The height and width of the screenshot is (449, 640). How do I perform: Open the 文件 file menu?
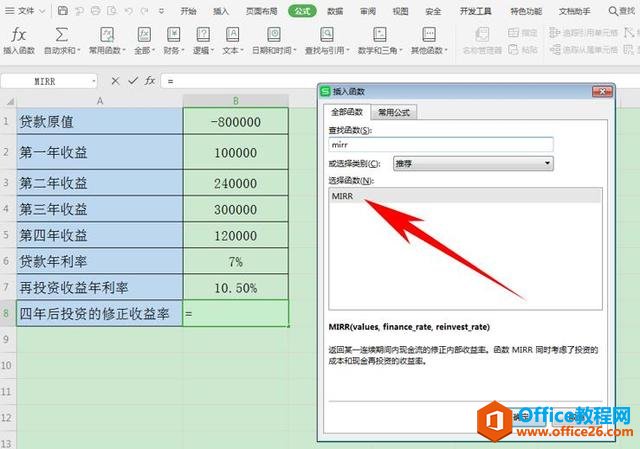click(x=24, y=11)
